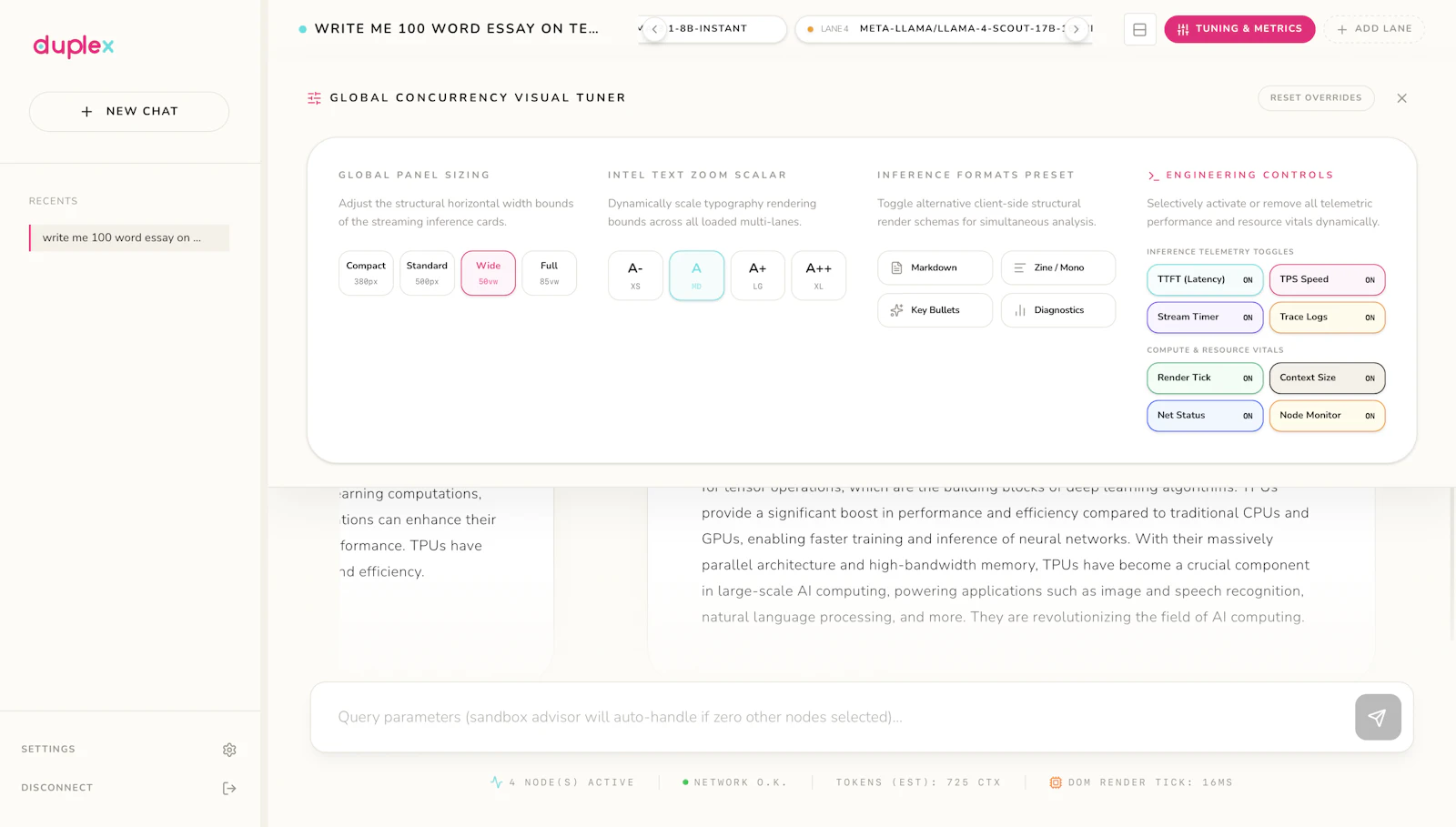Click the SETTINGS label
This screenshot has height=827, width=1456.
pyautogui.click(x=48, y=750)
